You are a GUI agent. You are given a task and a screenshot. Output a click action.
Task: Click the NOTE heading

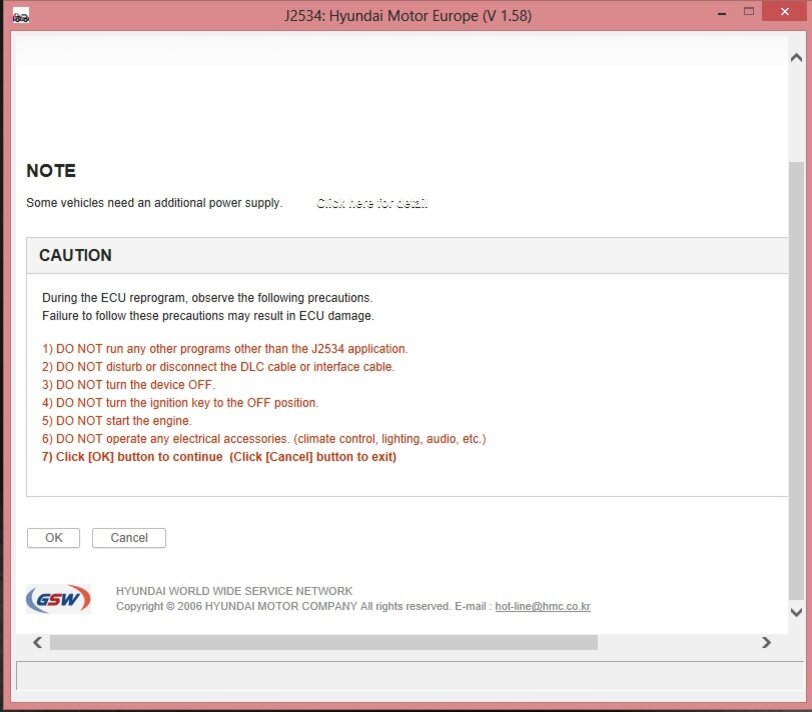point(51,170)
